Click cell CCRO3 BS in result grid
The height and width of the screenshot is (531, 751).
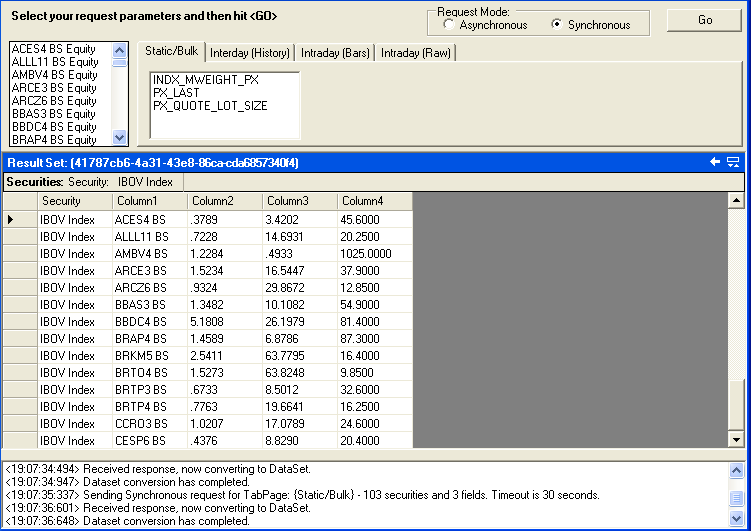tap(150, 424)
